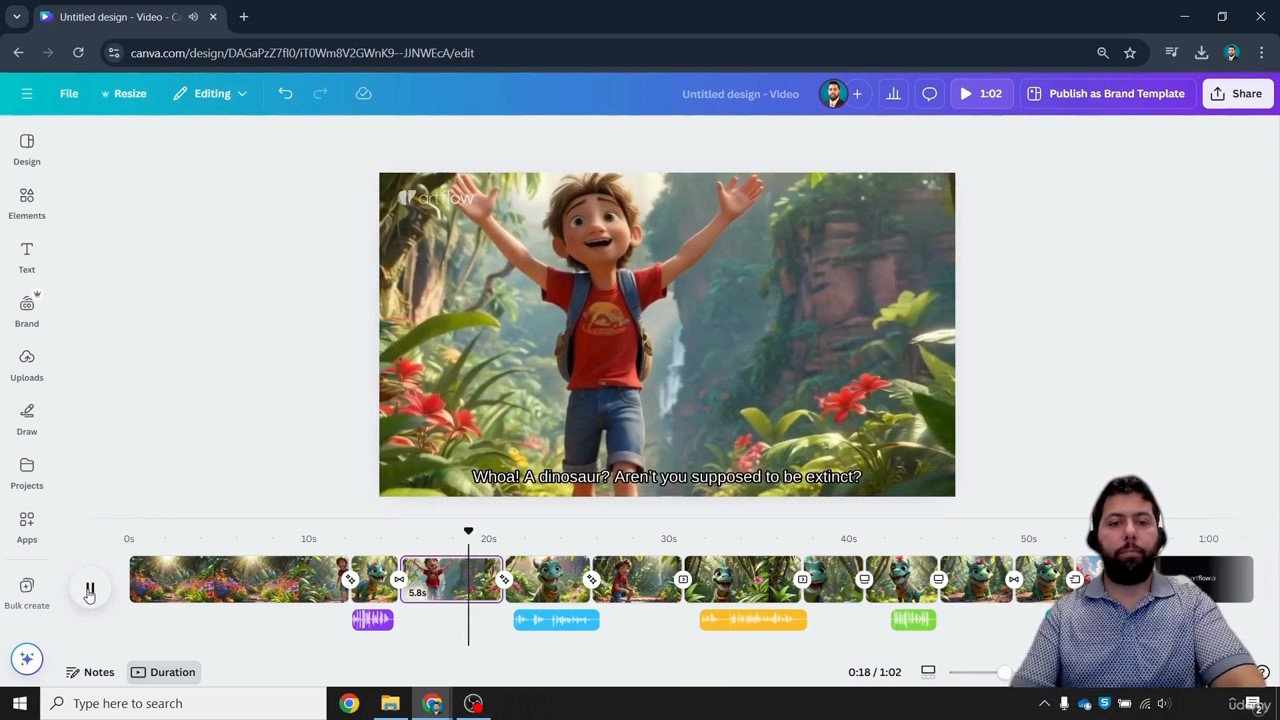The height and width of the screenshot is (720, 1280).
Task: Open browser zoom magnifier icon
Action: (1103, 53)
